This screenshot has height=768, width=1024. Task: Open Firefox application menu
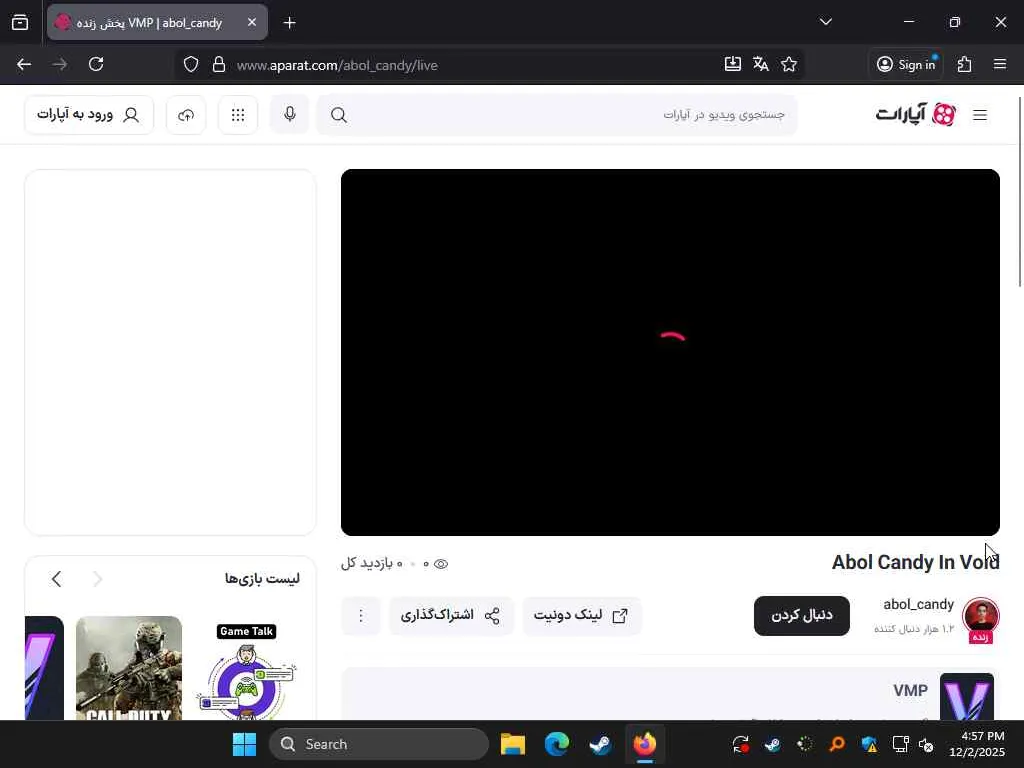pos(1000,64)
